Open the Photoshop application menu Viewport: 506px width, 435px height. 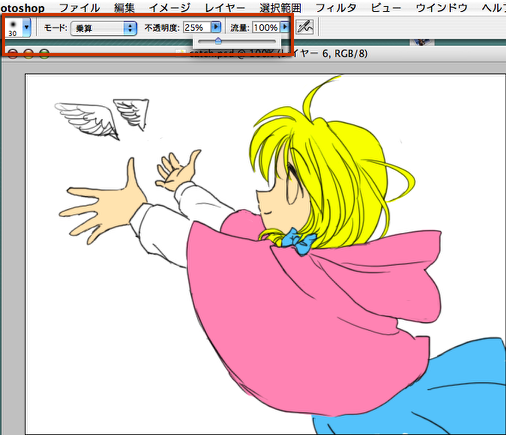(x=22, y=7)
